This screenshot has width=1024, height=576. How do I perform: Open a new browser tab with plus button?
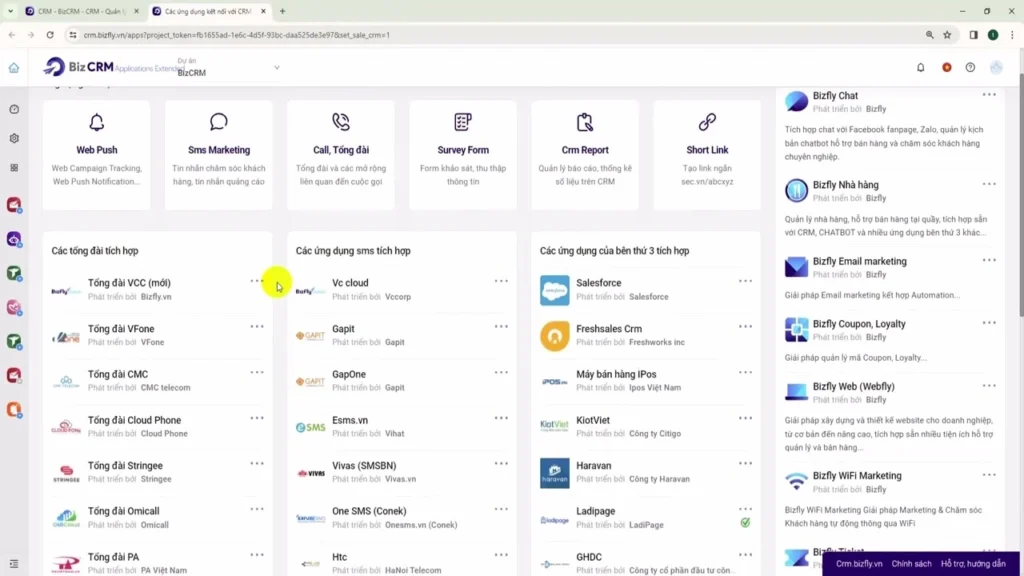[x=283, y=11]
